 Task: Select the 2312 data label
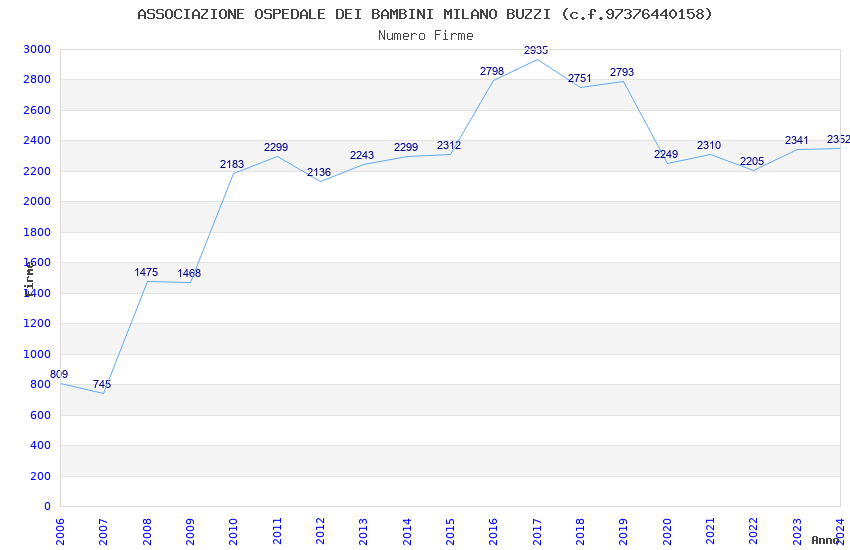[449, 145]
